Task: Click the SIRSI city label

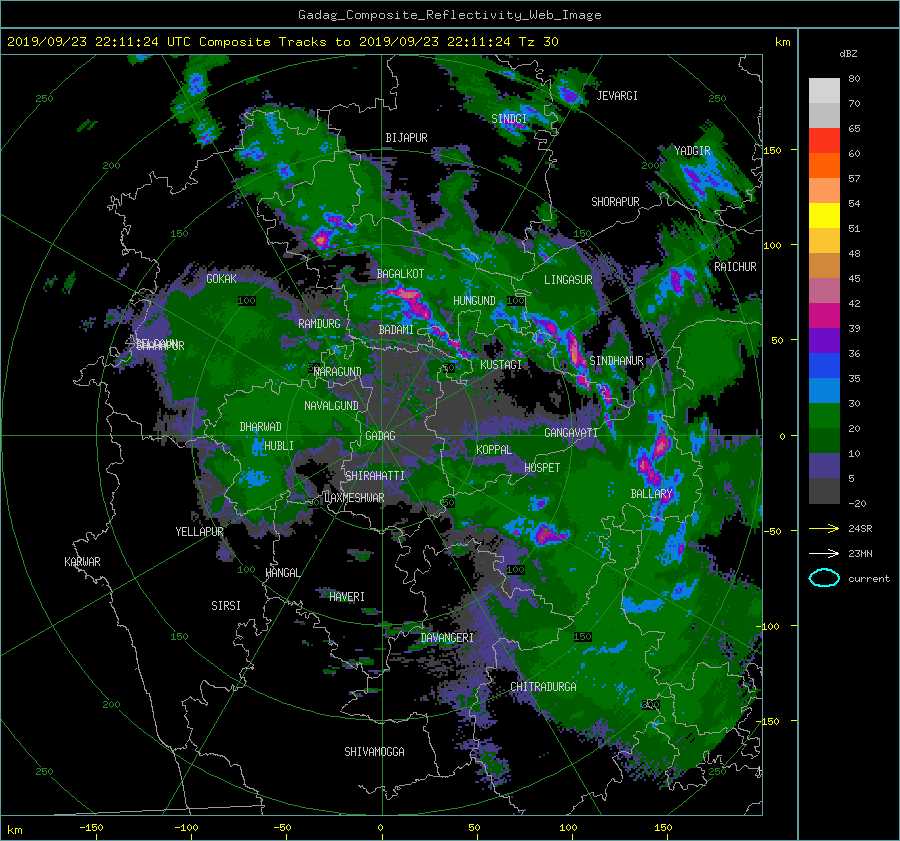Action: [226, 606]
